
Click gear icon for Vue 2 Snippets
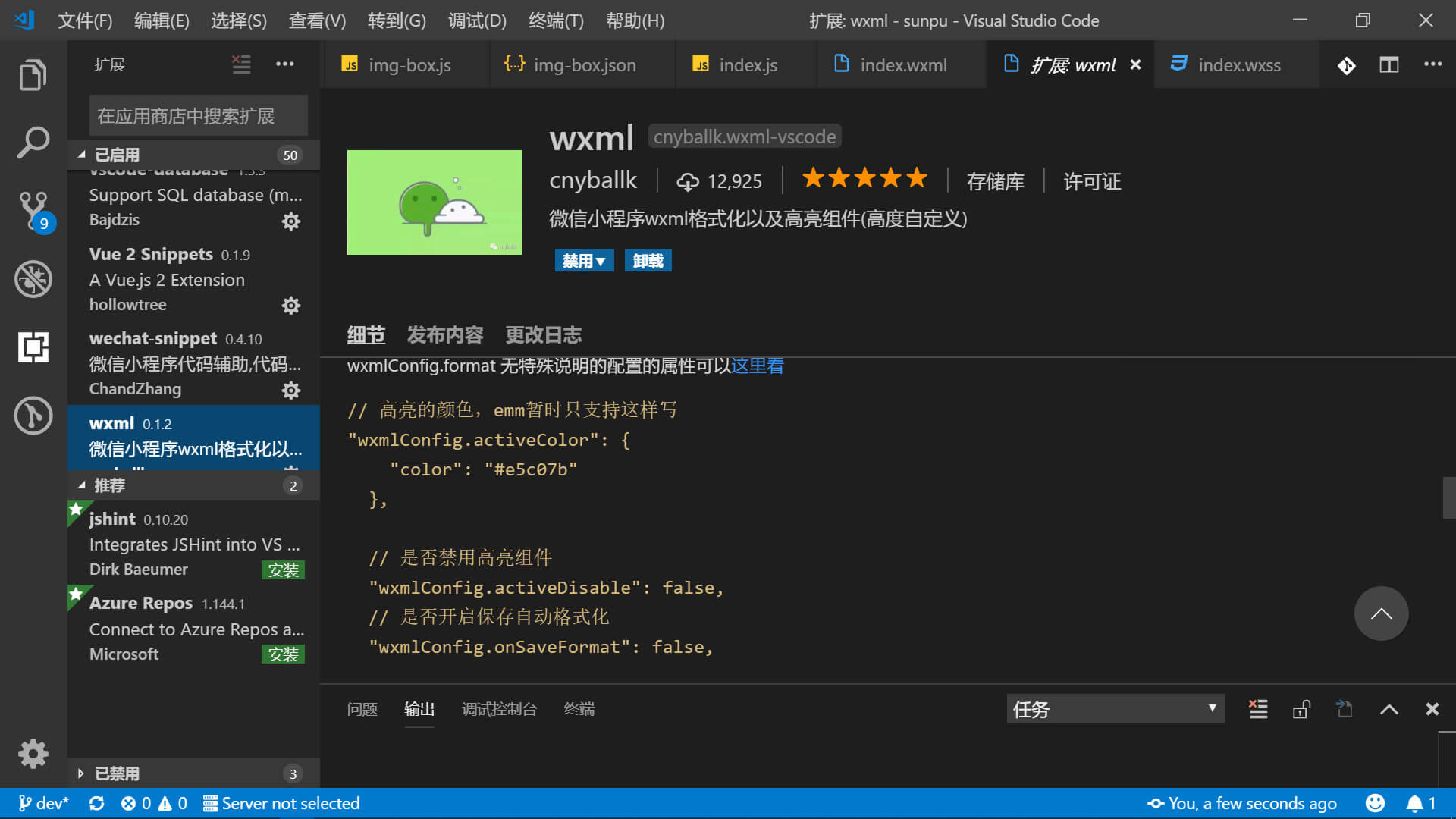[291, 306]
